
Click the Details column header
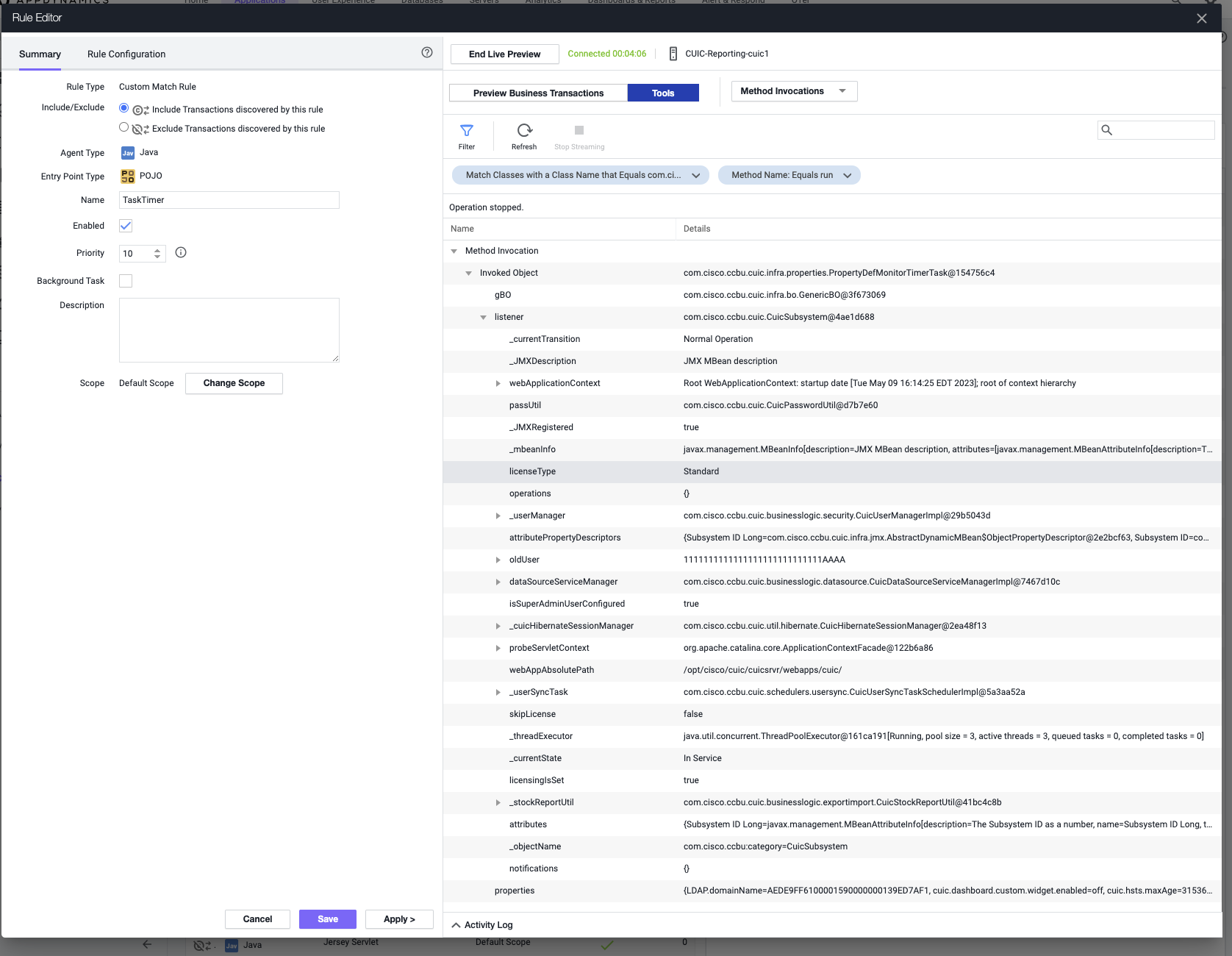[x=948, y=229]
